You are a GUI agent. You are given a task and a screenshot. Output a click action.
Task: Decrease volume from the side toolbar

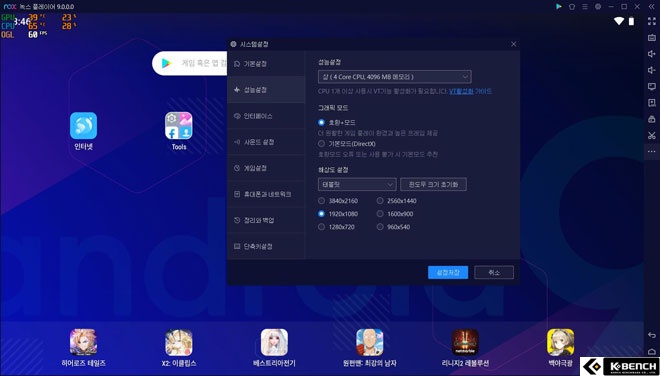coord(652,70)
